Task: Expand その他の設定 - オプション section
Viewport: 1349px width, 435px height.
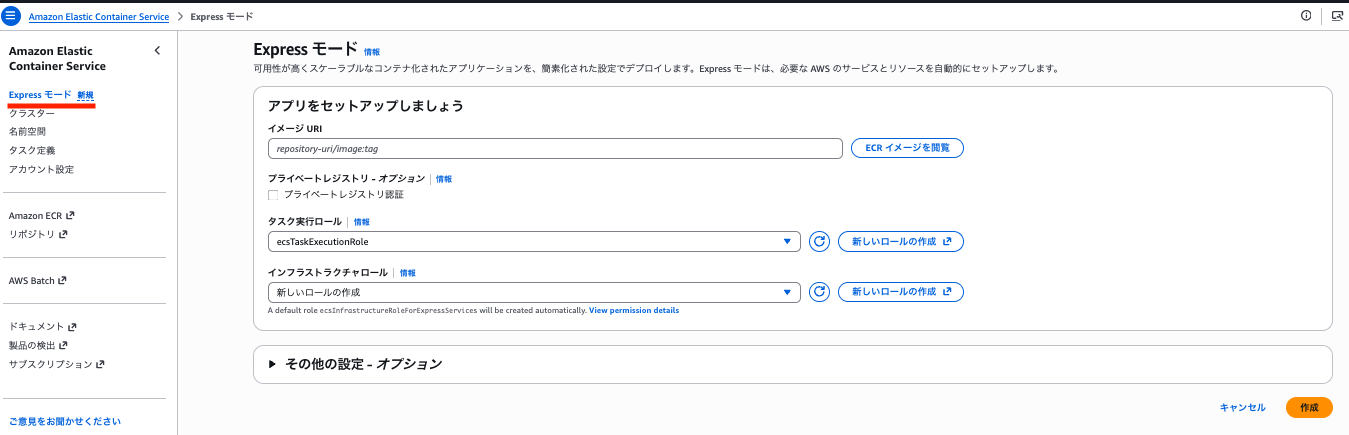Action: coord(355,364)
